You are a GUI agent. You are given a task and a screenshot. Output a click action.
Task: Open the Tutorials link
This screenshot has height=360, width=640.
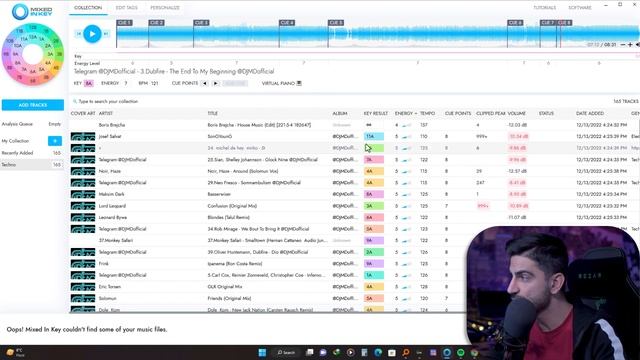click(x=544, y=8)
